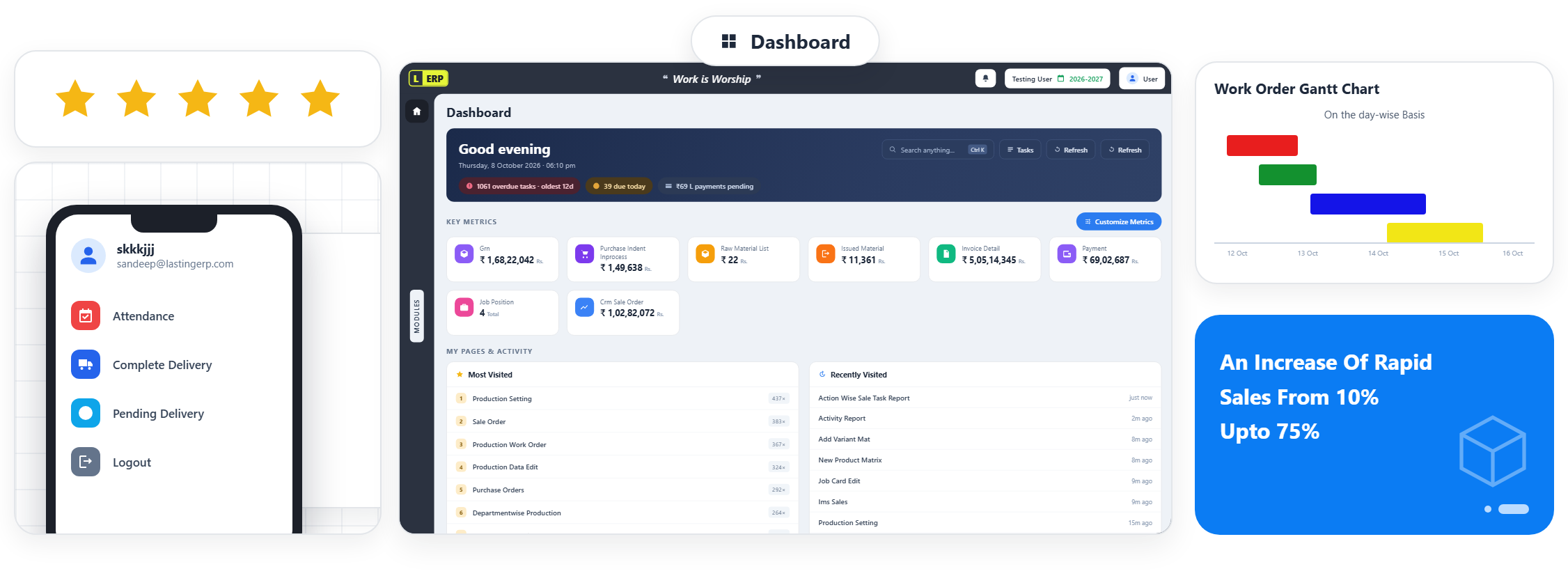Viewport: 1568px width, 585px height.
Task: Click the 1061 overdue tasks badge
Action: click(519, 187)
